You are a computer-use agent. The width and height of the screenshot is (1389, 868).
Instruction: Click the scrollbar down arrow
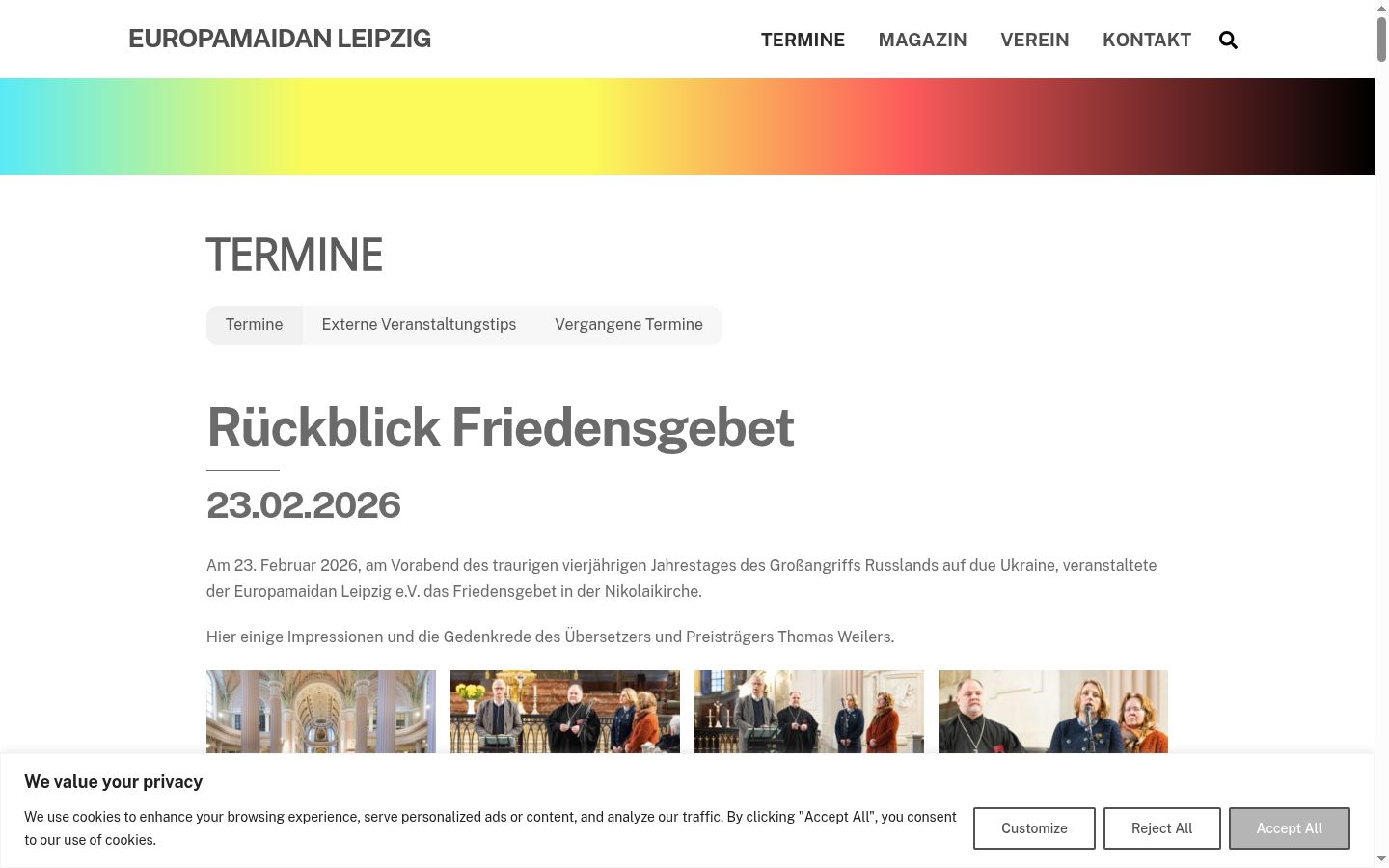[1381, 858]
